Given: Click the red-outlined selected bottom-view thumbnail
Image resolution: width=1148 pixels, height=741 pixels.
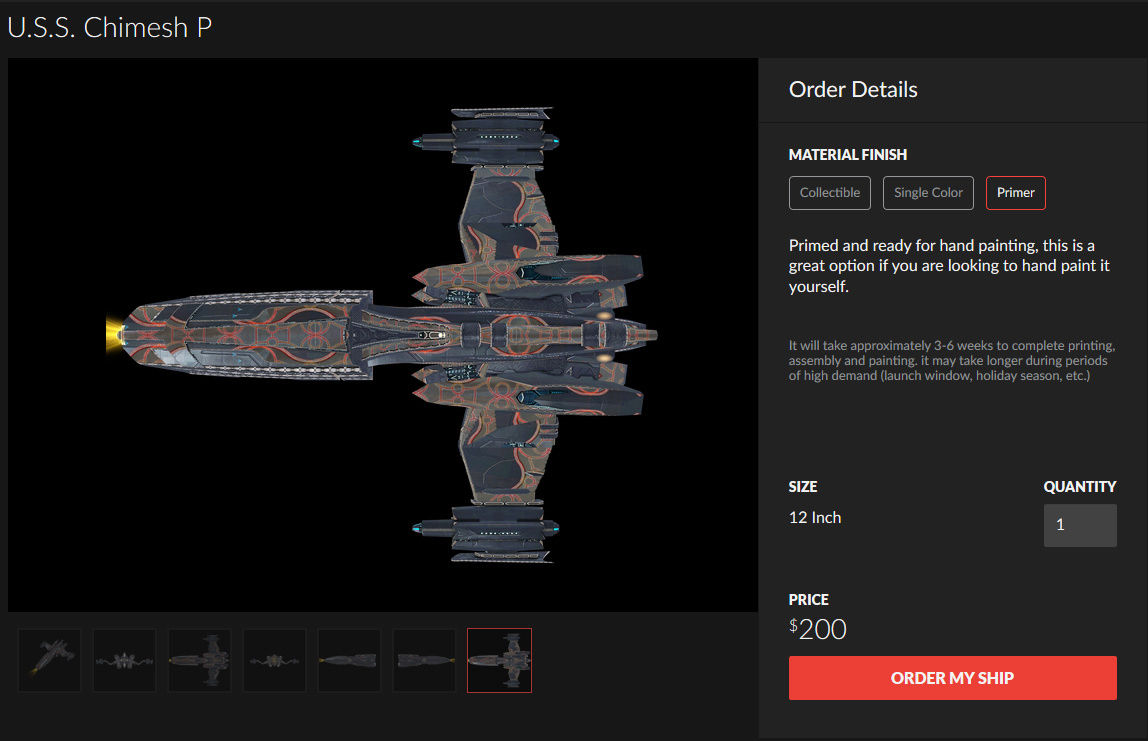Looking at the screenshot, I should tap(499, 660).
